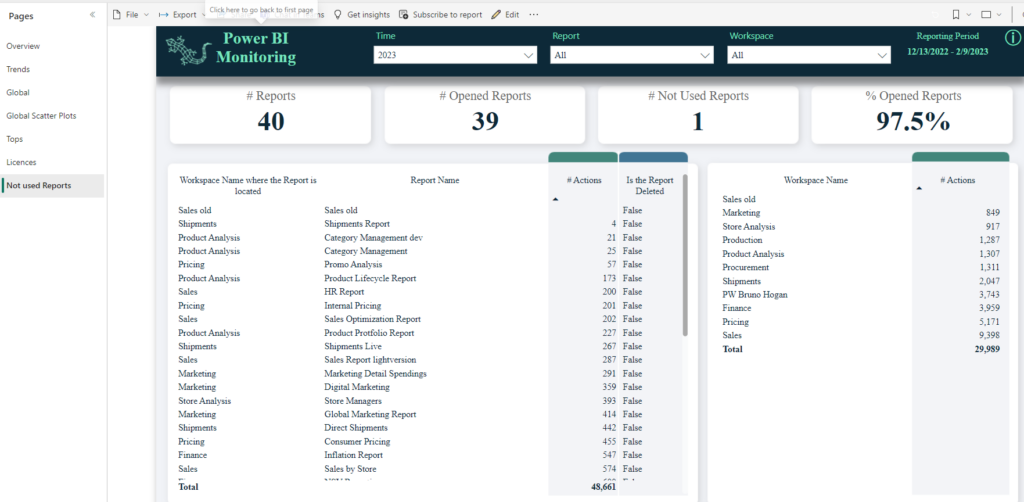This screenshot has width=1024, height=502.
Task: Select the Promo Analysis report row
Action: [x=353, y=265]
